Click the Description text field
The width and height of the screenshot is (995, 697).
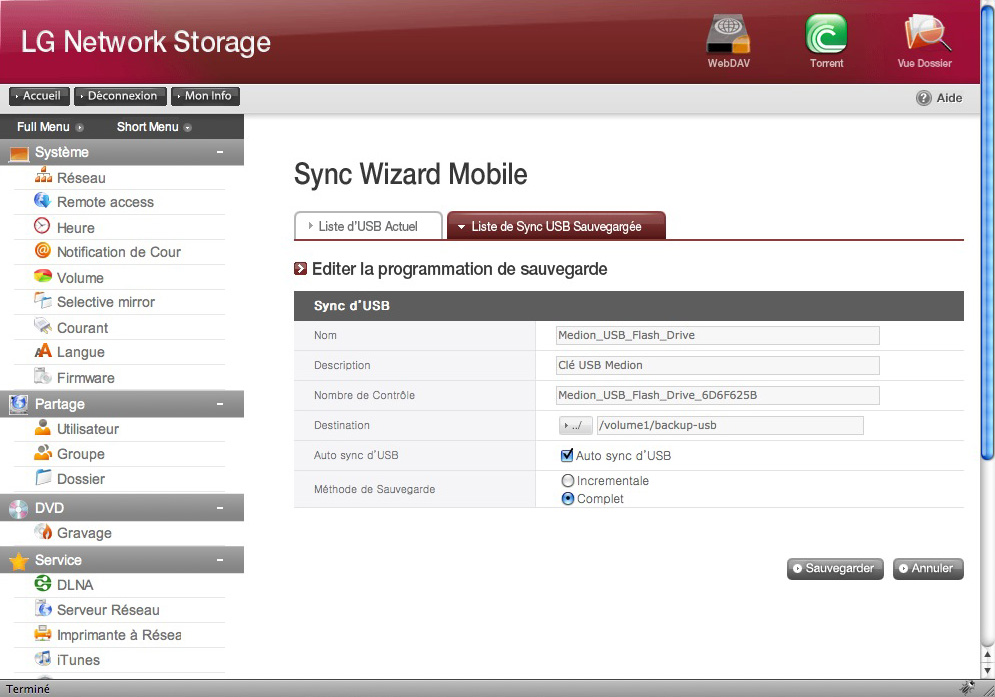pyautogui.click(x=718, y=365)
